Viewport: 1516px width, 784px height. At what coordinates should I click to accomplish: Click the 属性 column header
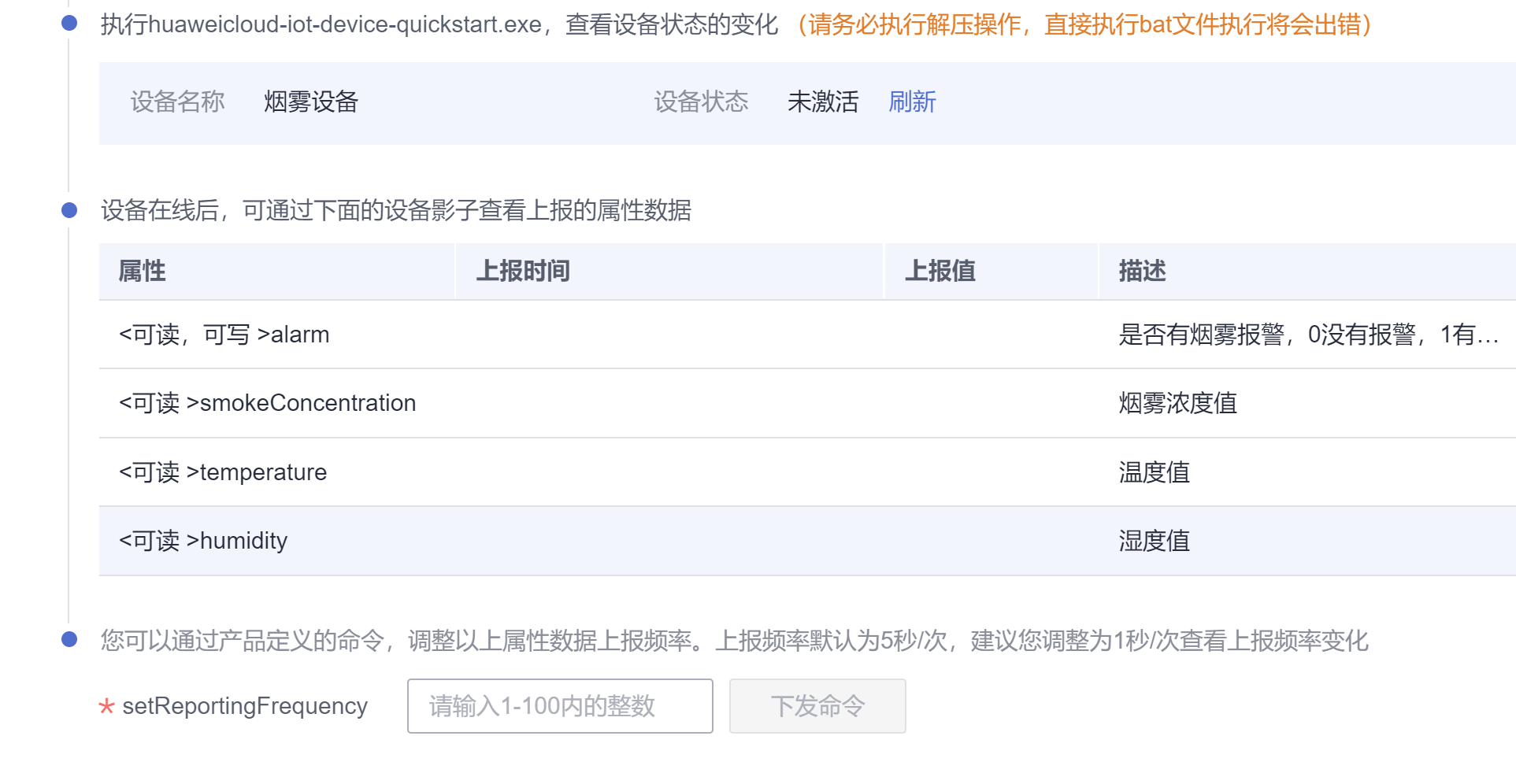click(142, 272)
